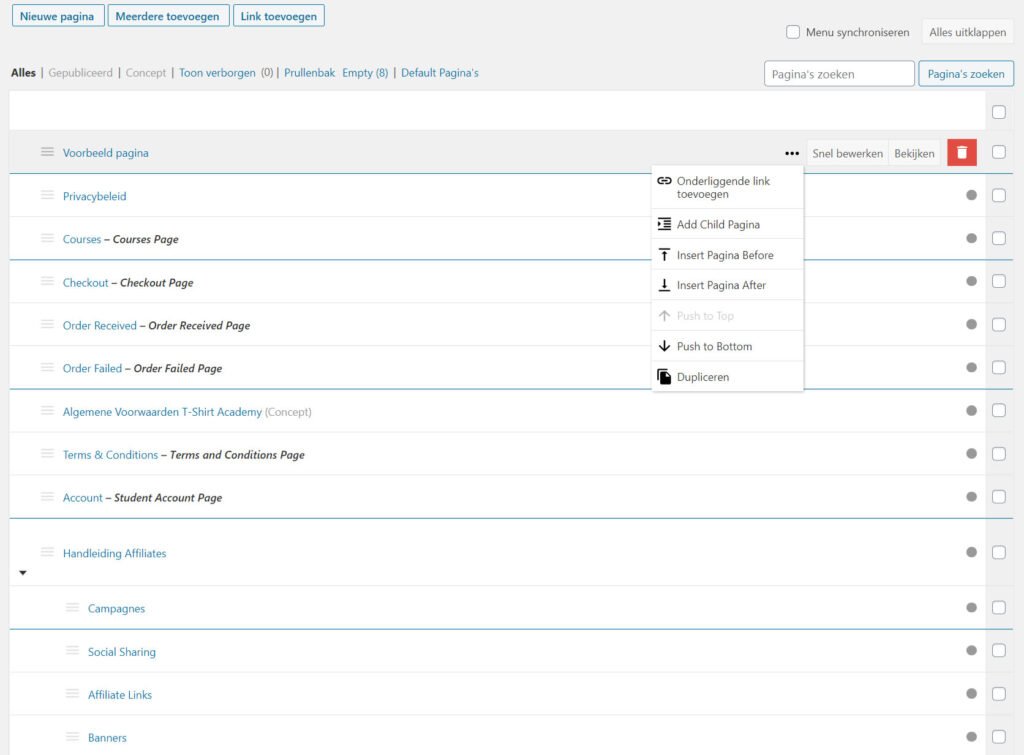Click the drag handle next to Handleiding Affiliates
The image size is (1024, 755).
(x=47, y=553)
